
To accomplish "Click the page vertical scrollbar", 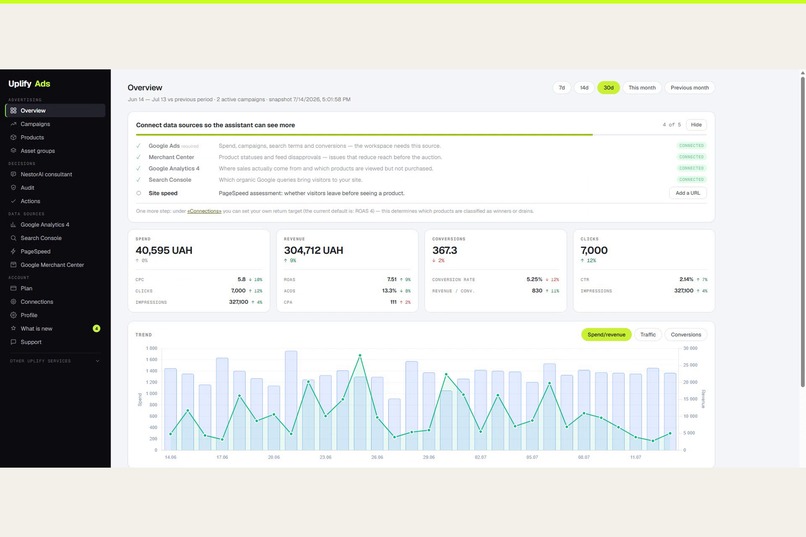I will pyautogui.click(x=802, y=231).
